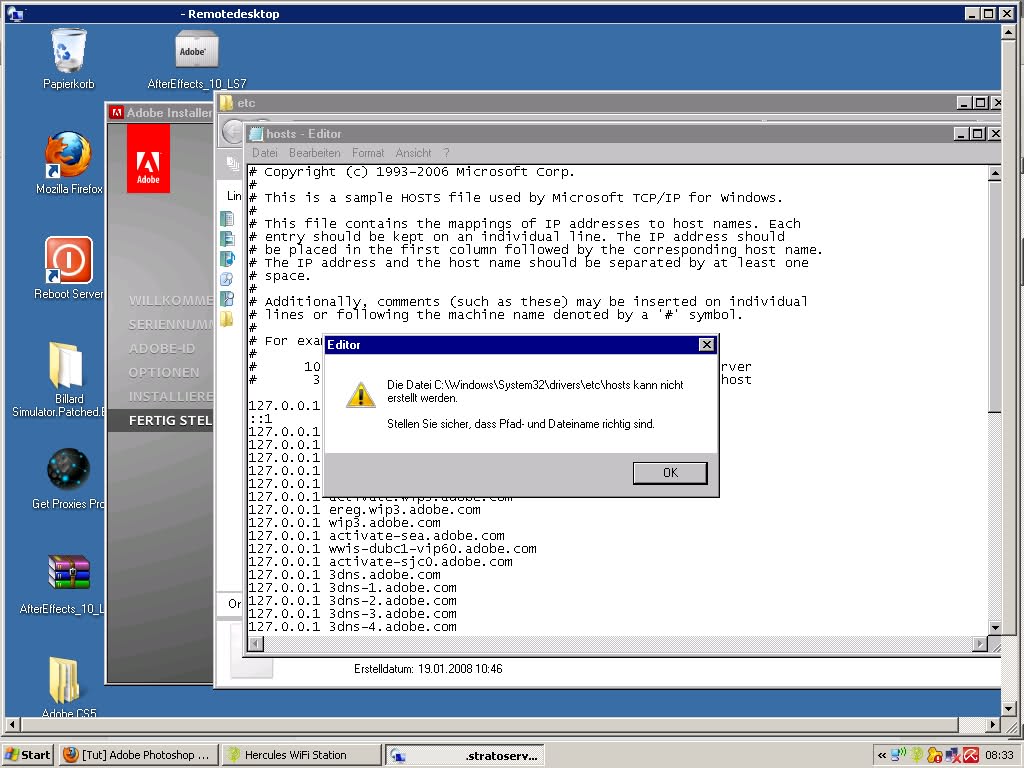
Task: Switch to Hercules WiFi Station taskbar item
Action: (299, 755)
